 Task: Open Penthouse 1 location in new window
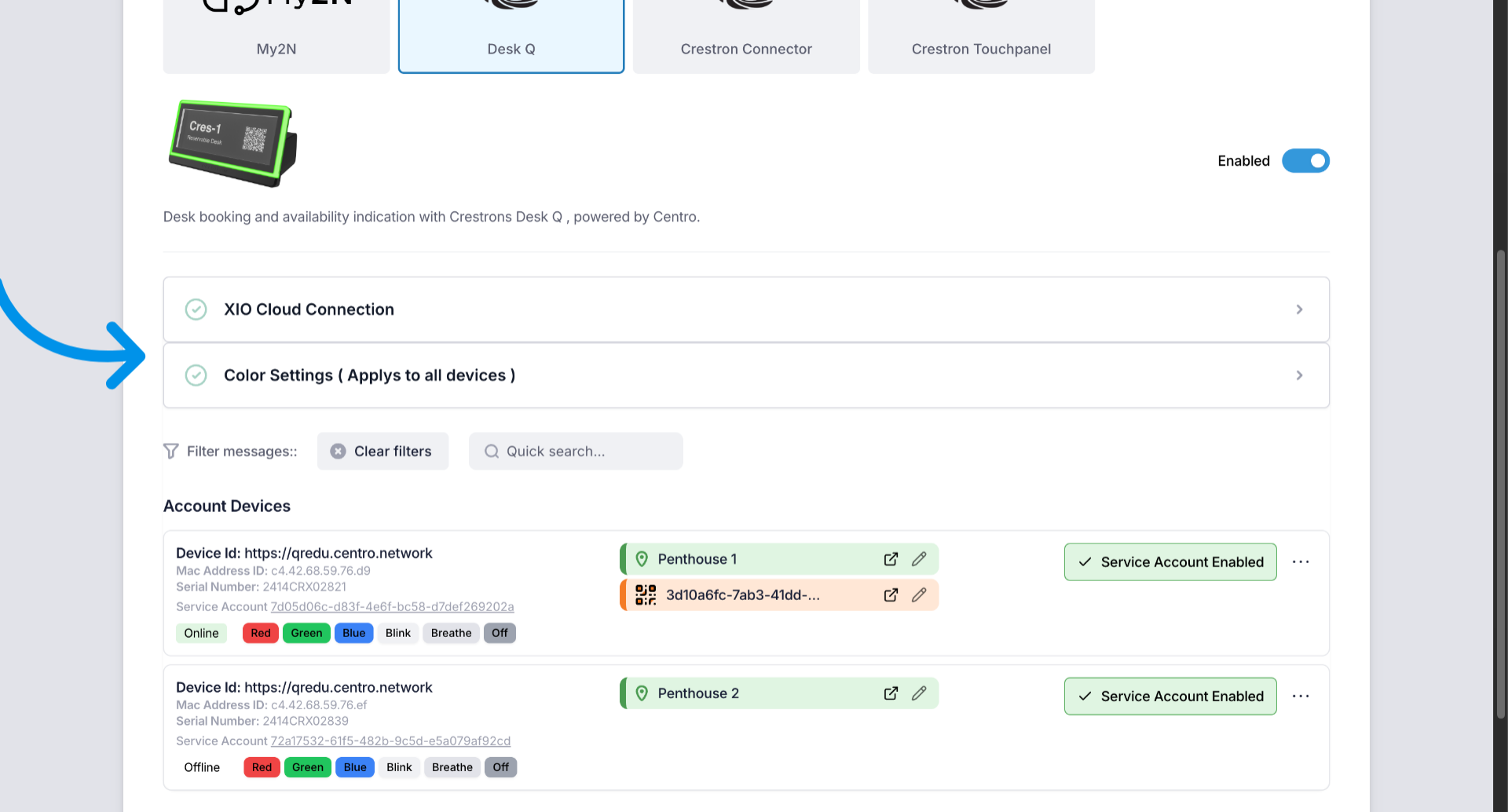[x=891, y=558]
